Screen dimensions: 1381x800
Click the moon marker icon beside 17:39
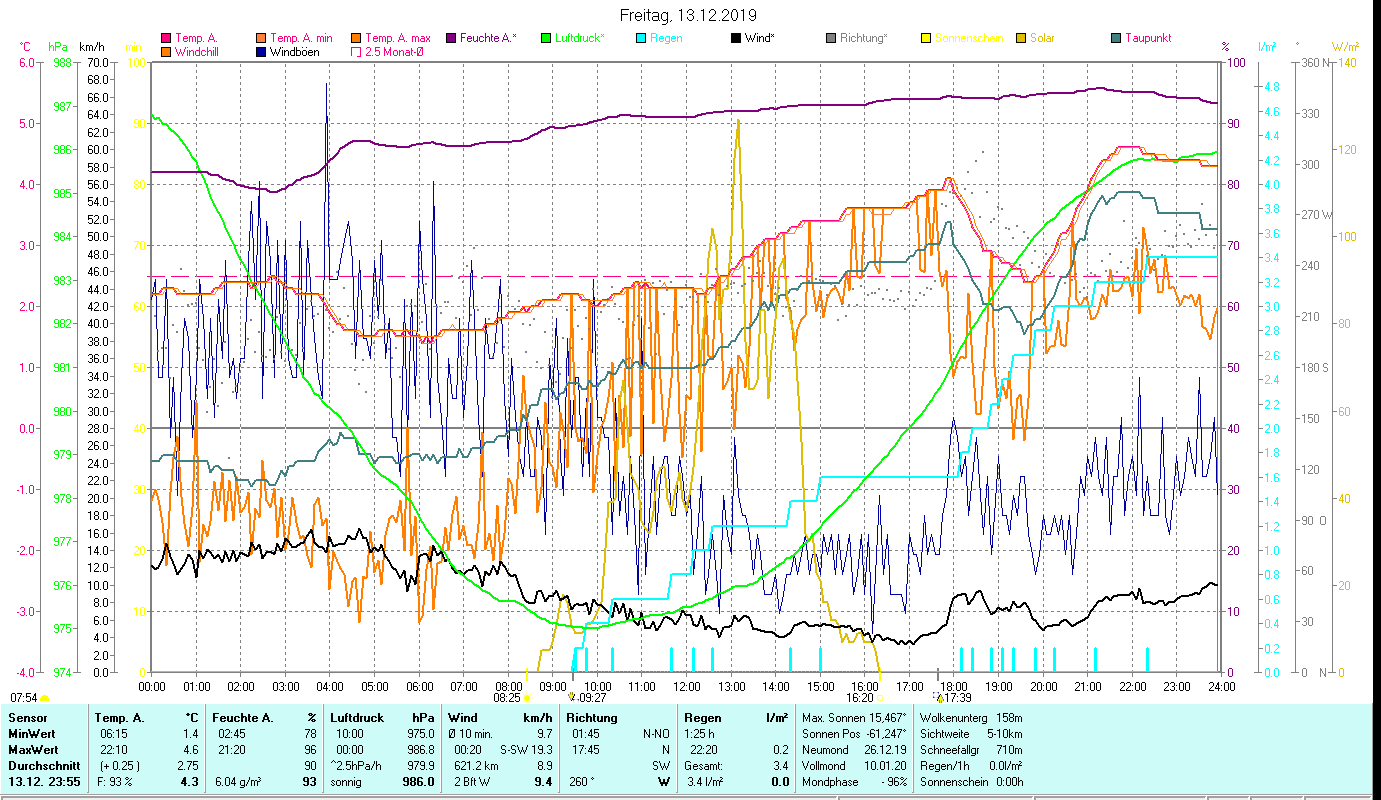(x=938, y=697)
